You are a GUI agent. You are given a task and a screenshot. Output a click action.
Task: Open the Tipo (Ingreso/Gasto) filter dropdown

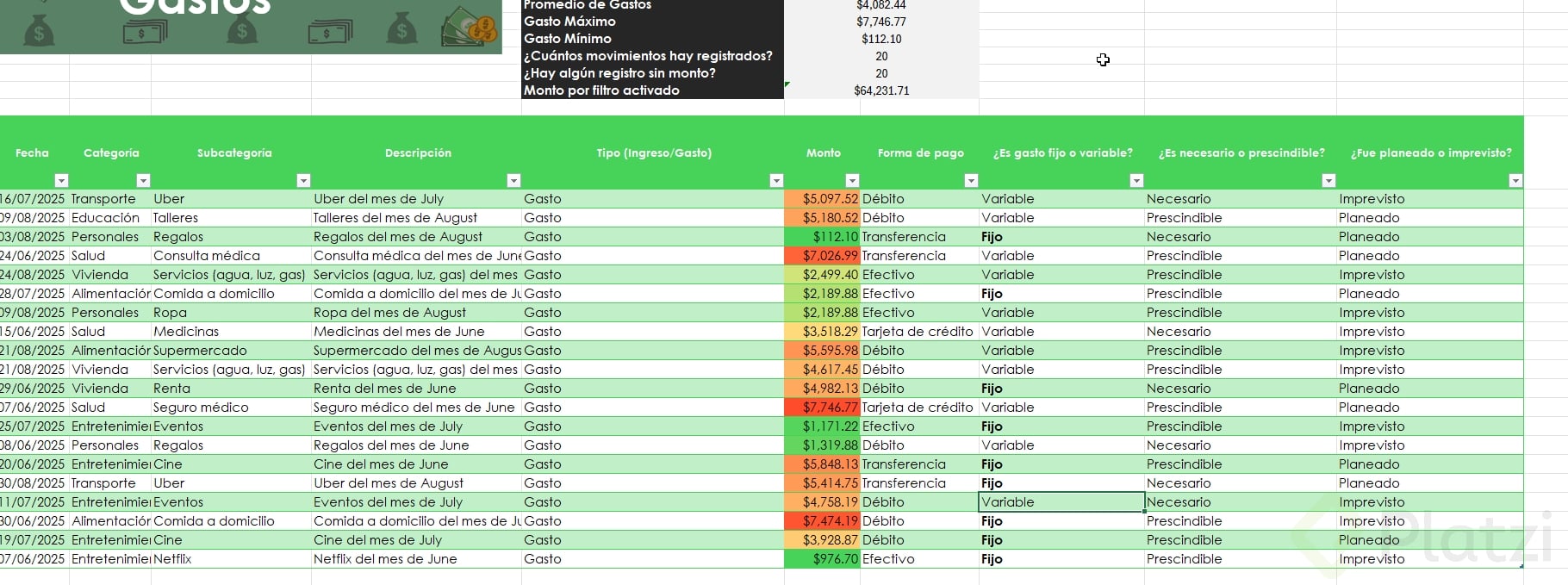pyautogui.click(x=776, y=180)
